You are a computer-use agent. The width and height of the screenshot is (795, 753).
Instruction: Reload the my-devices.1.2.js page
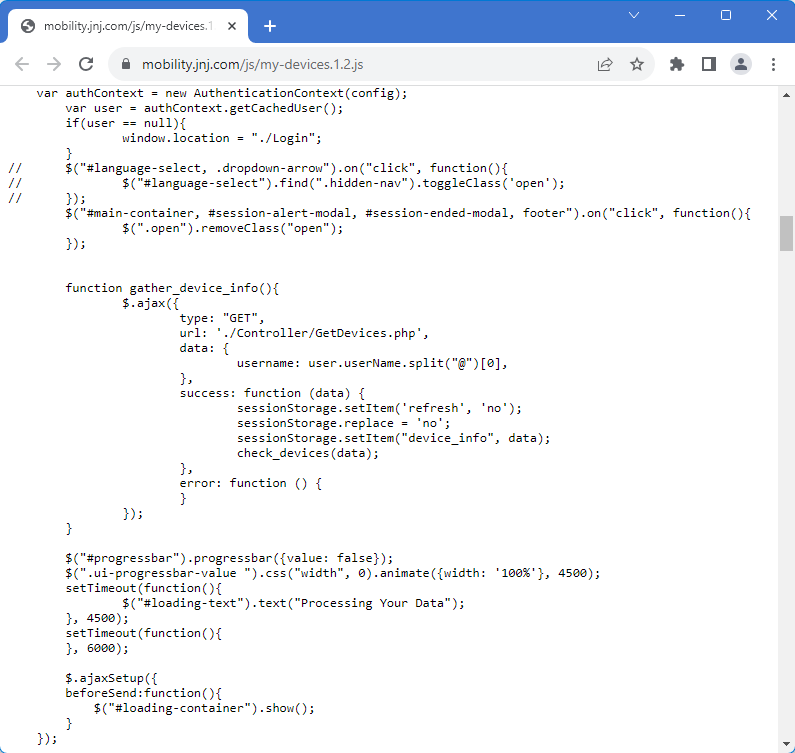click(x=86, y=64)
